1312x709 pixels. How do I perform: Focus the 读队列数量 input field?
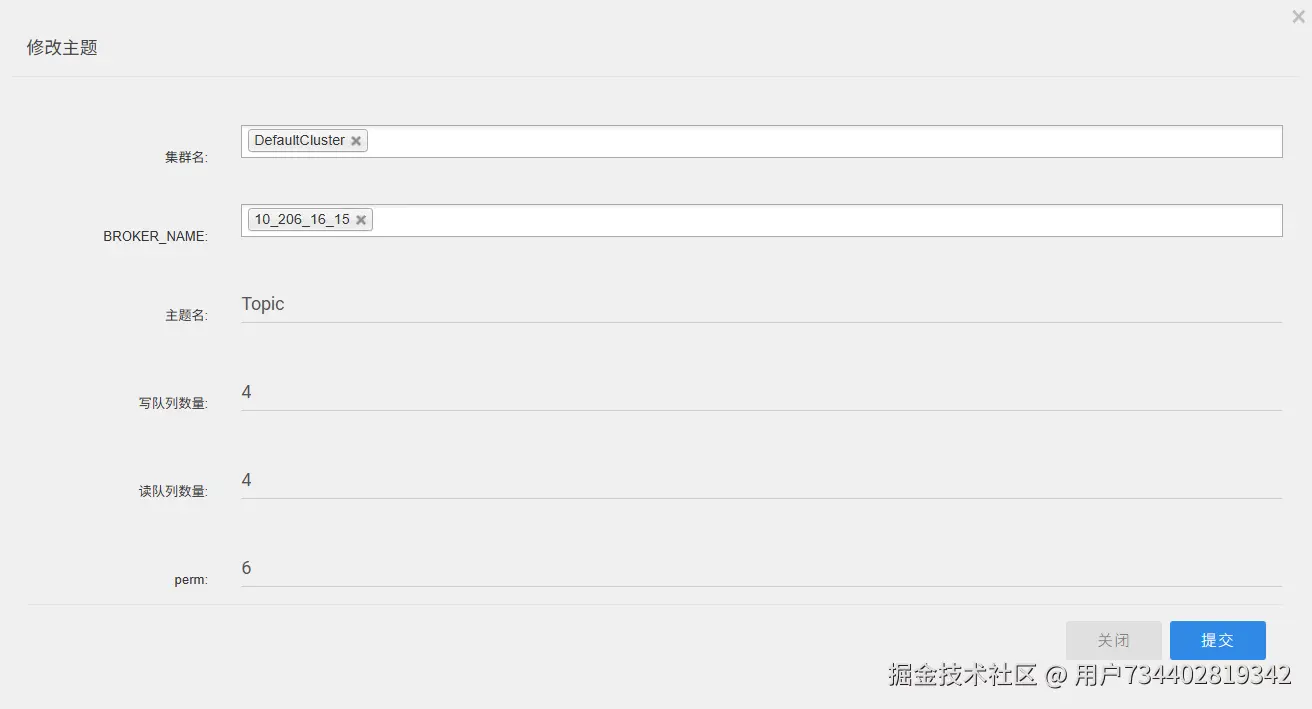pyautogui.click(x=762, y=480)
